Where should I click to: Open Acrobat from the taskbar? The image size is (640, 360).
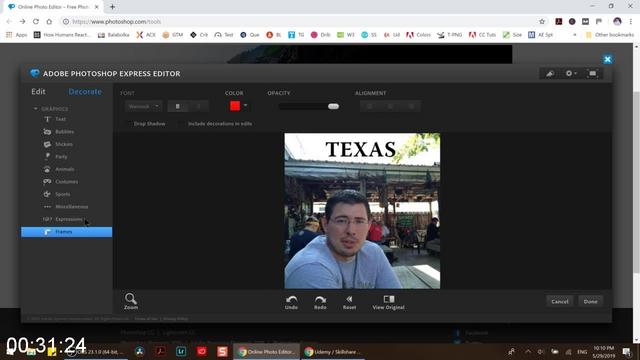click(x=160, y=351)
